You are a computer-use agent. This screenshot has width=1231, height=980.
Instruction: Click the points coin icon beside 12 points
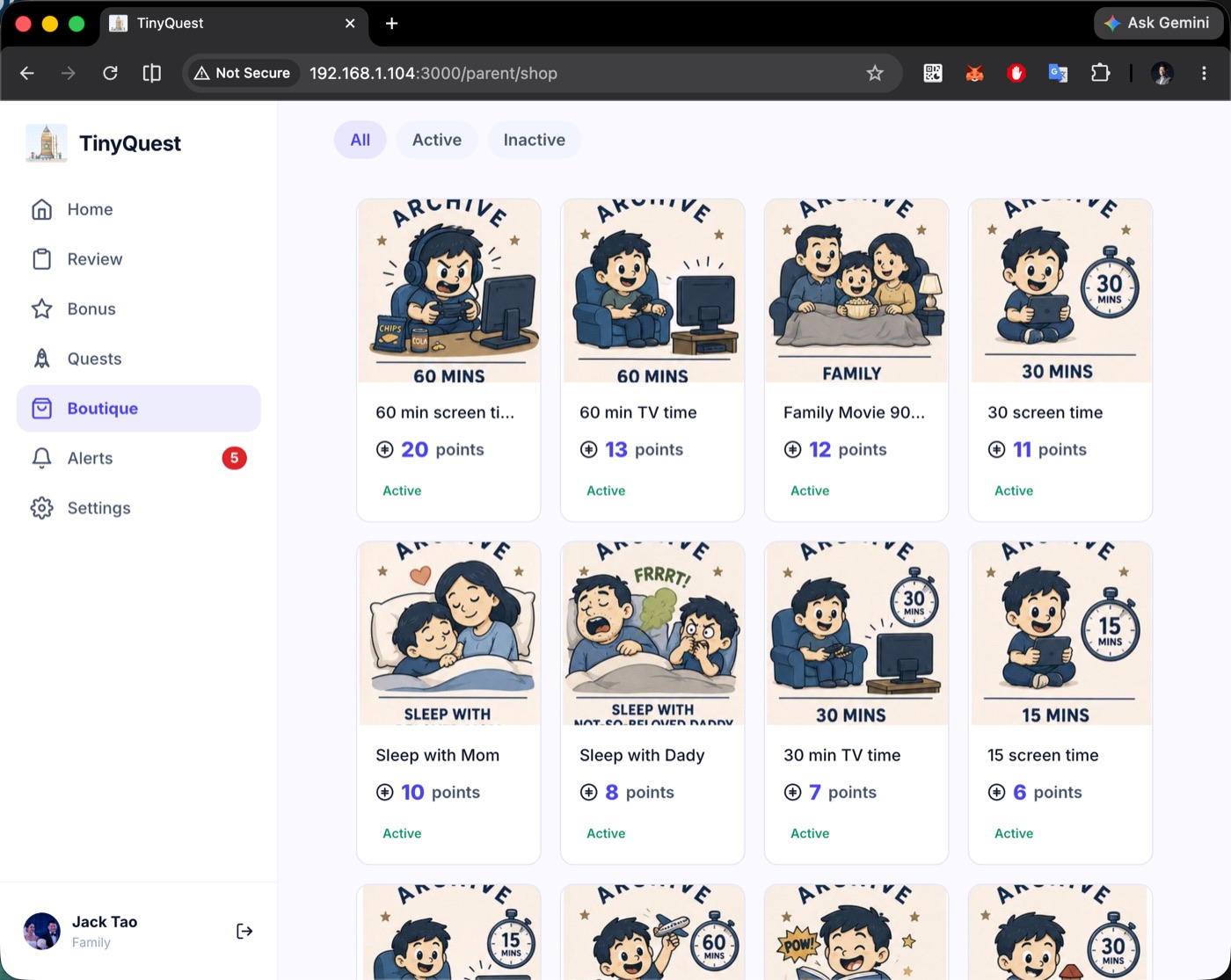pos(792,450)
